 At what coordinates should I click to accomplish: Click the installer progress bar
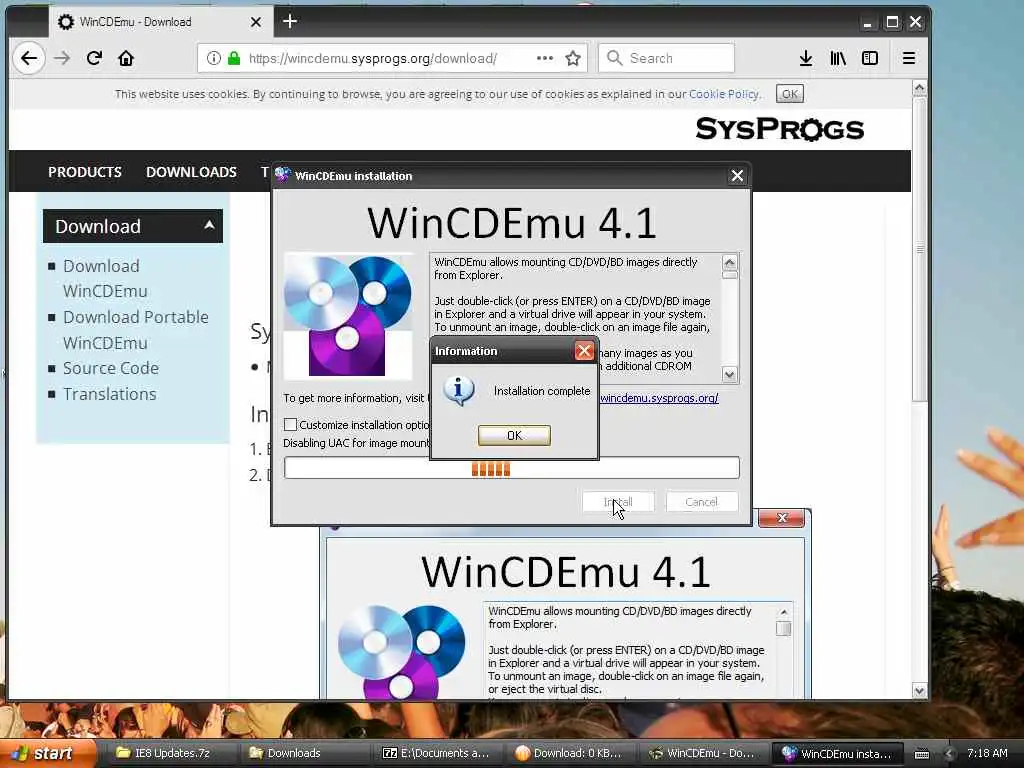pyautogui.click(x=512, y=468)
